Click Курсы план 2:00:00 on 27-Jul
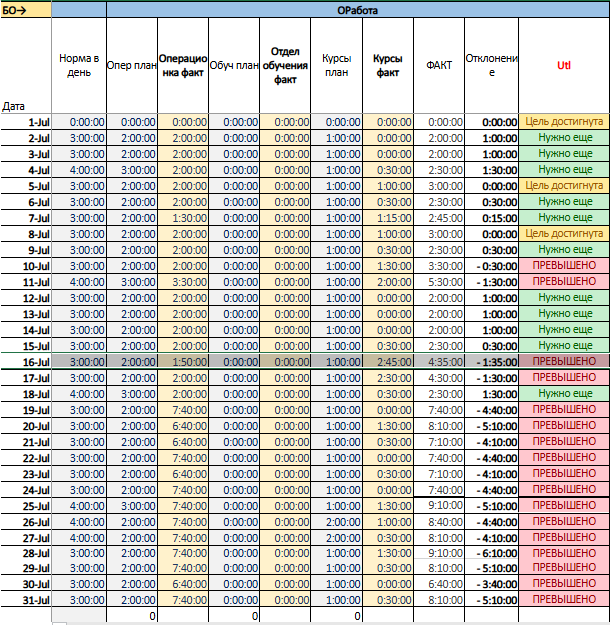The image size is (610, 625). (x=336, y=538)
